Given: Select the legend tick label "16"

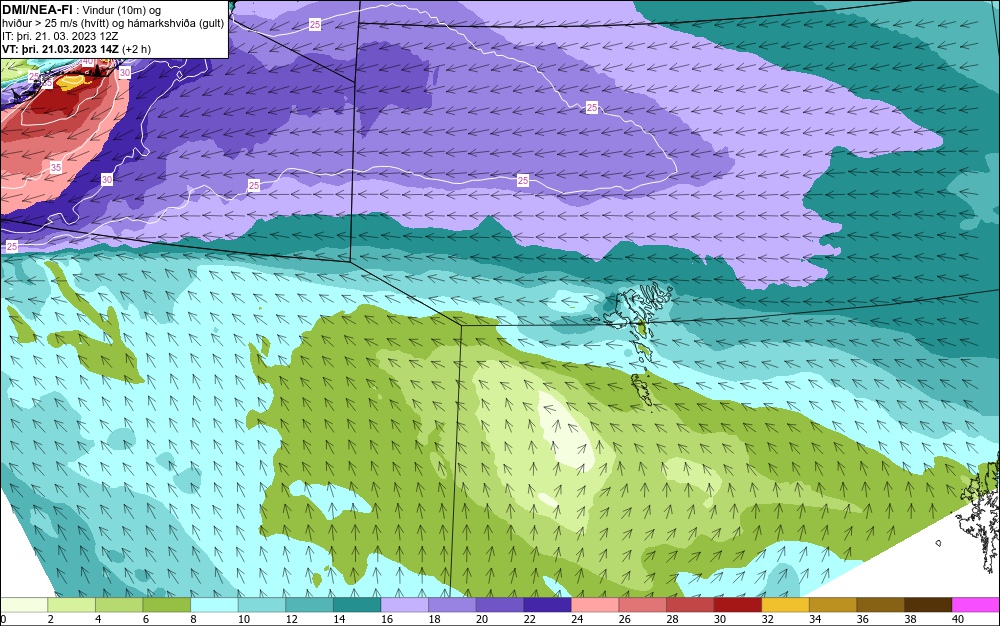Looking at the screenshot, I should (386, 619).
